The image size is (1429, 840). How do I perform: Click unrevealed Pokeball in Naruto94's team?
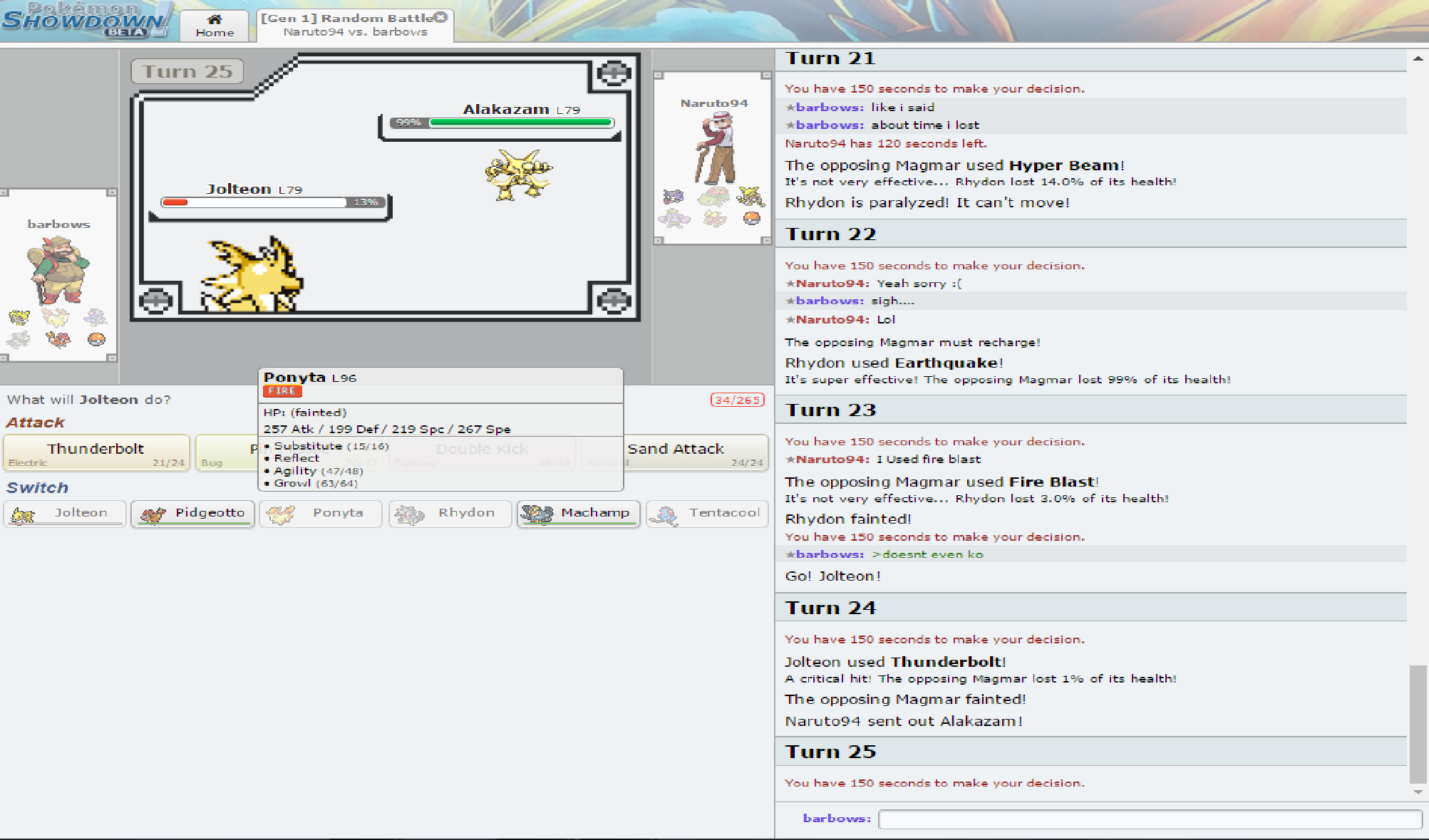751,218
